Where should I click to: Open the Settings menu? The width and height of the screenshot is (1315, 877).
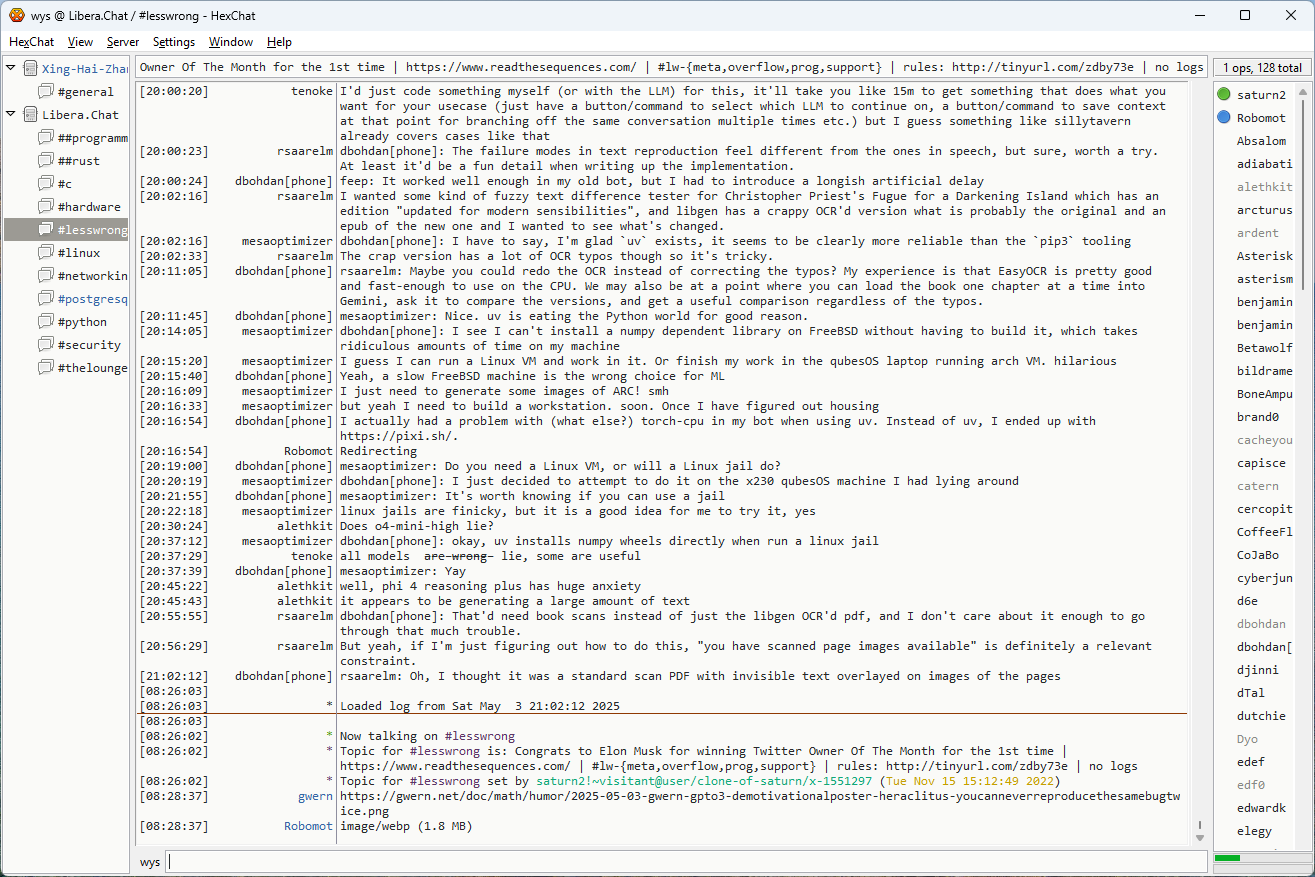[x=174, y=42]
